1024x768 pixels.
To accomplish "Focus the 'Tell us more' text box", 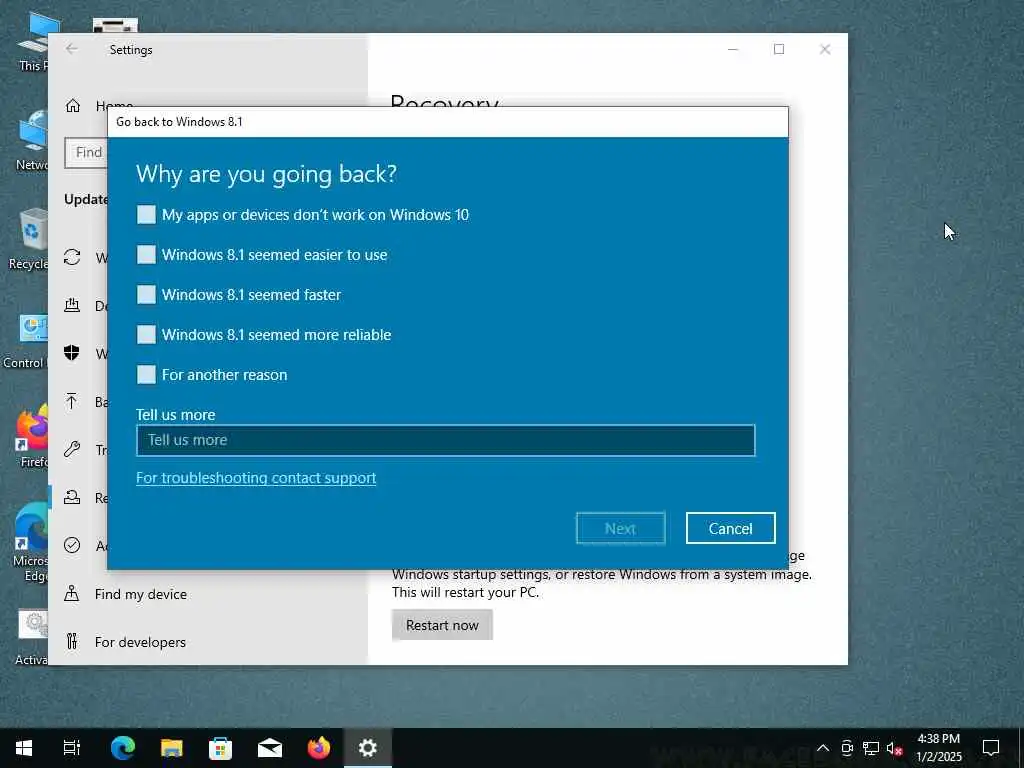I will tap(445, 440).
